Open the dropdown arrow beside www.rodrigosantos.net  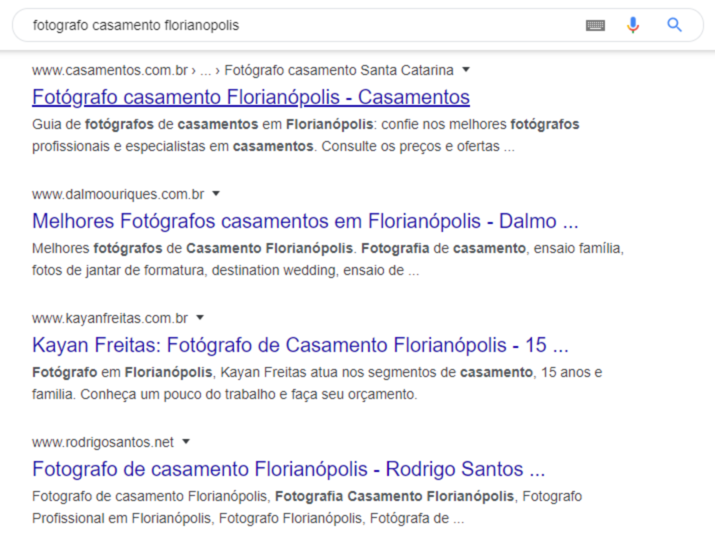186,442
